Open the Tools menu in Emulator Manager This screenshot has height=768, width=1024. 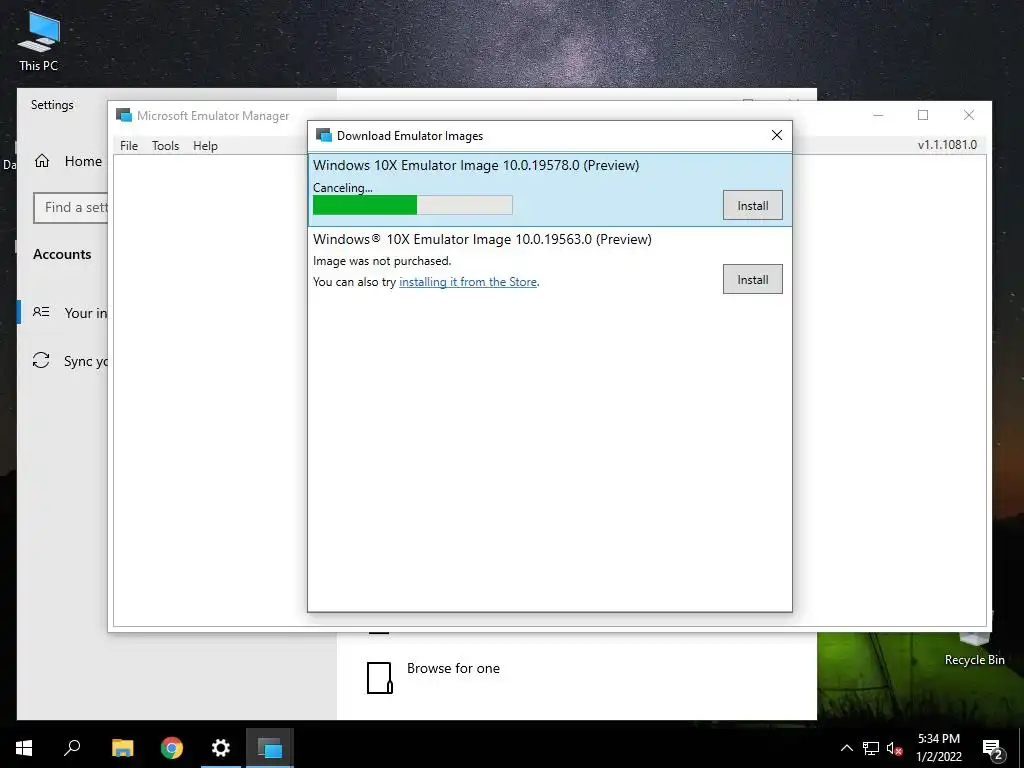165,146
